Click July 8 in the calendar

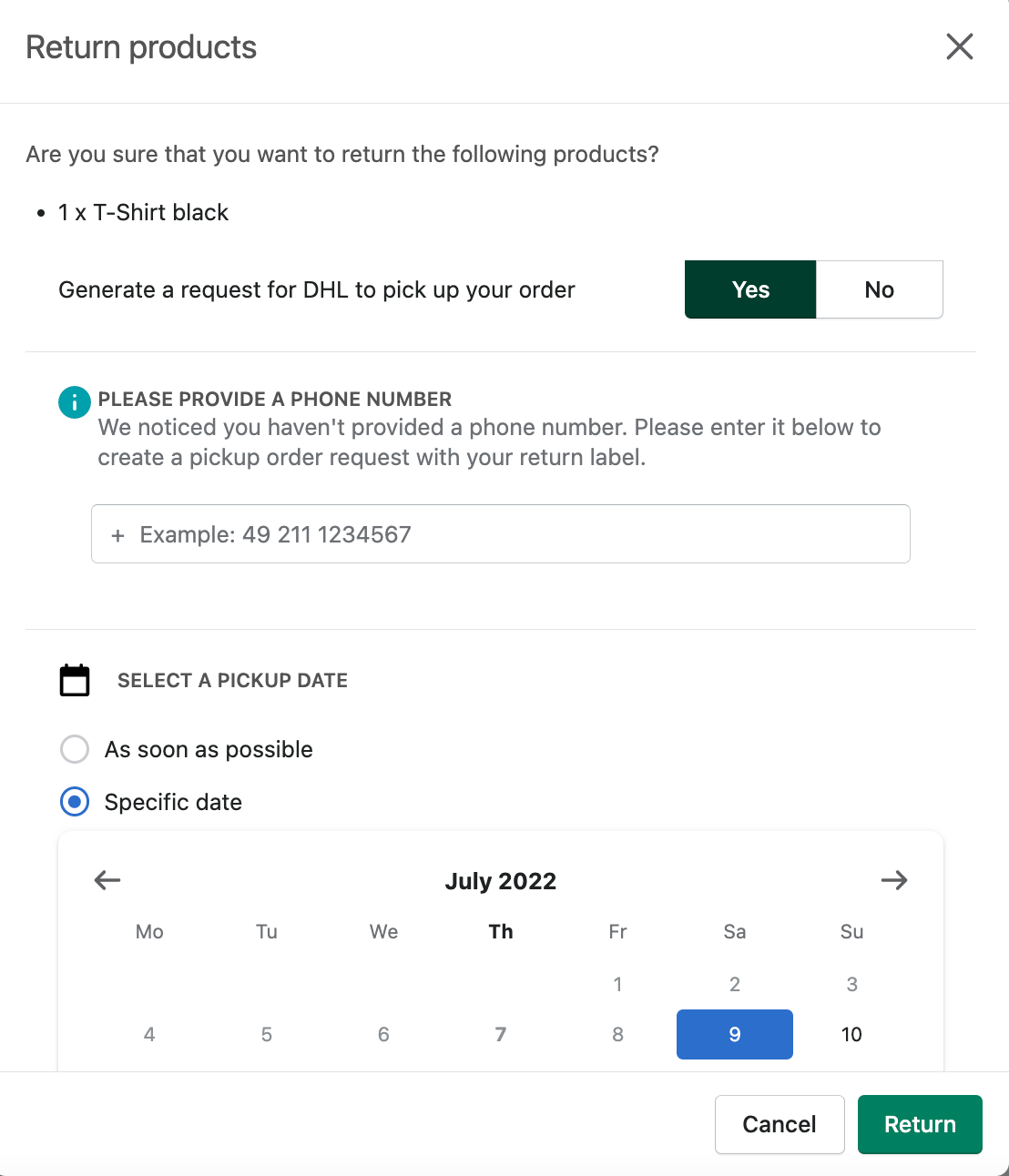click(x=617, y=1034)
